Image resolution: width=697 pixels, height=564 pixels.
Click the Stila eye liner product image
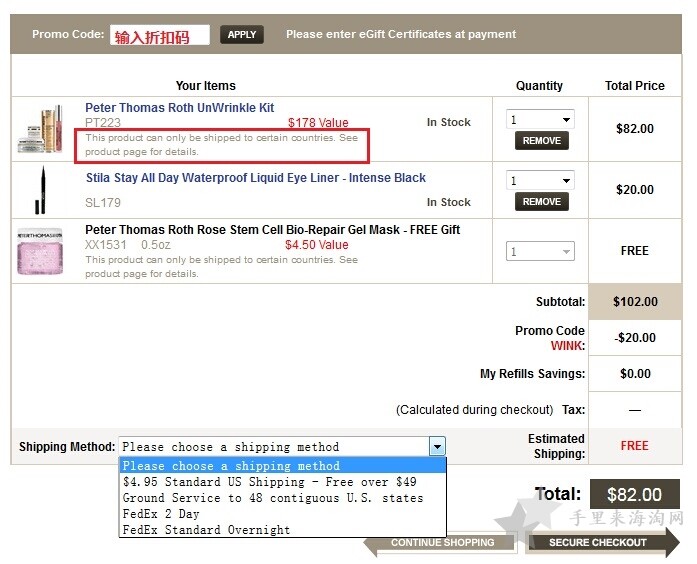pyautogui.click(x=40, y=190)
